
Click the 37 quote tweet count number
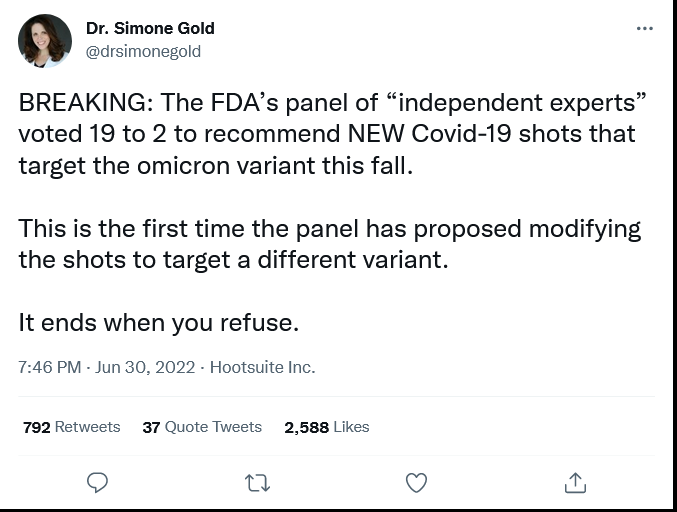pyautogui.click(x=151, y=427)
